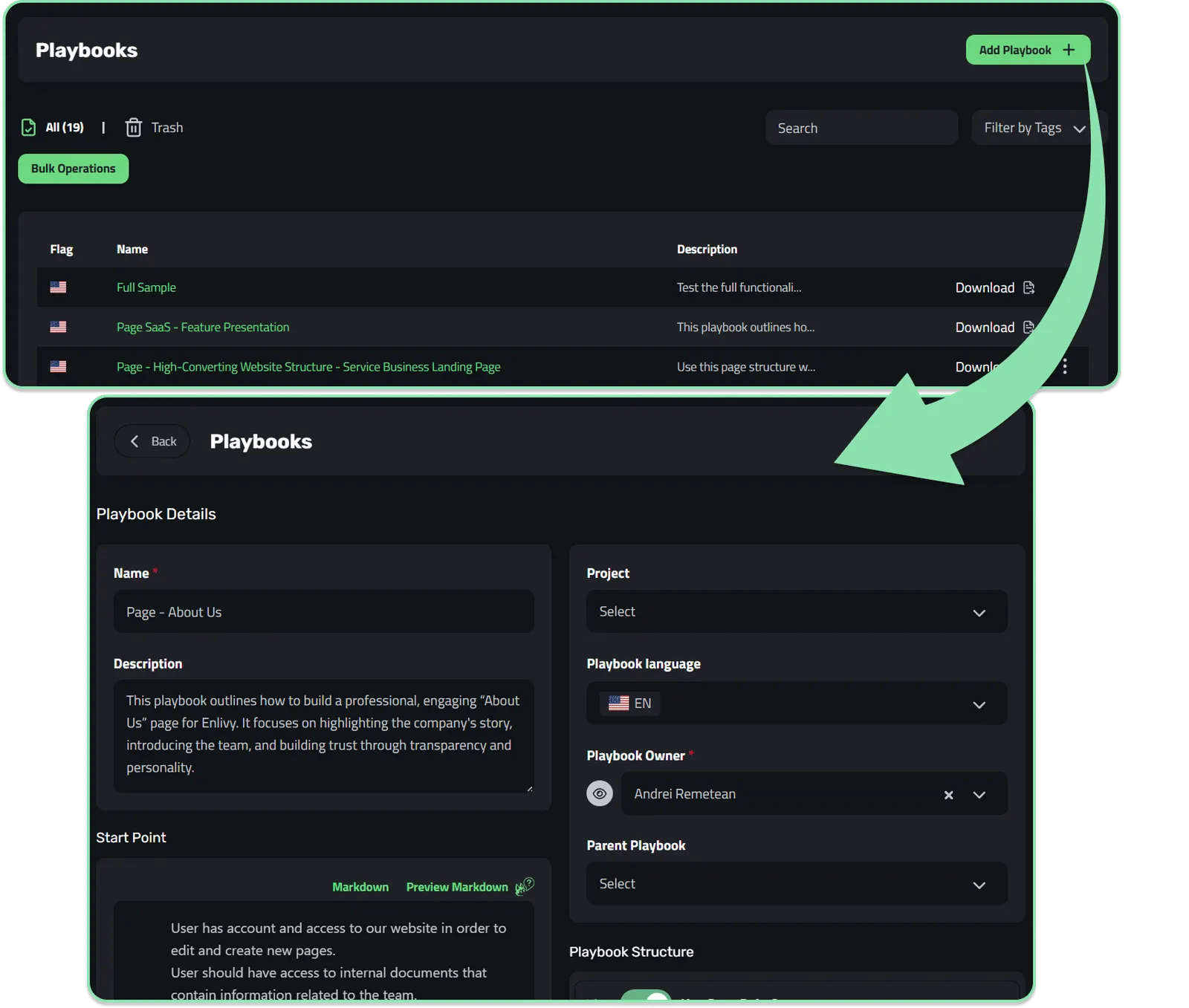Click the EN language flag chip
This screenshot has height=1008, width=1189.
coord(629,703)
